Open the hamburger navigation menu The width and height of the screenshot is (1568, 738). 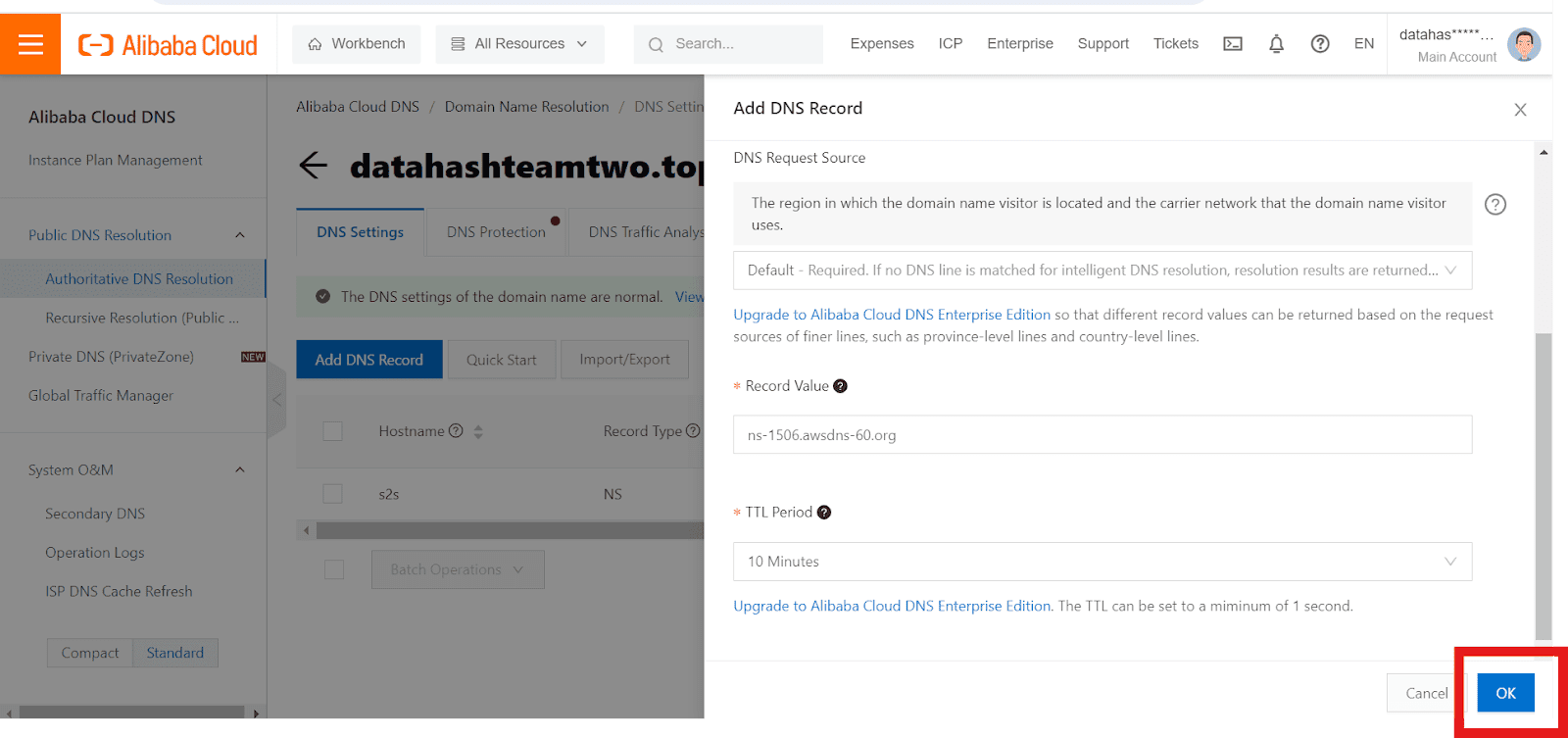30,44
